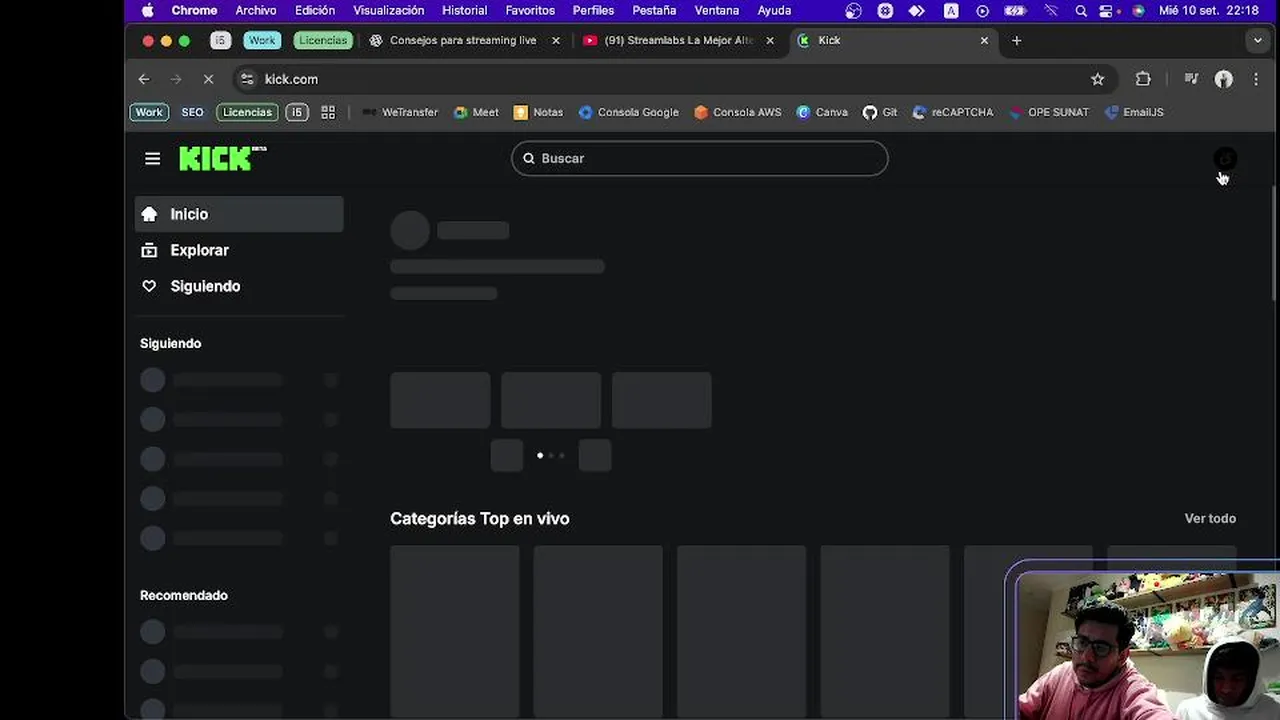This screenshot has height=720, width=1280.
Task: Expand the i5 tab group chip
Action: pos(221,40)
